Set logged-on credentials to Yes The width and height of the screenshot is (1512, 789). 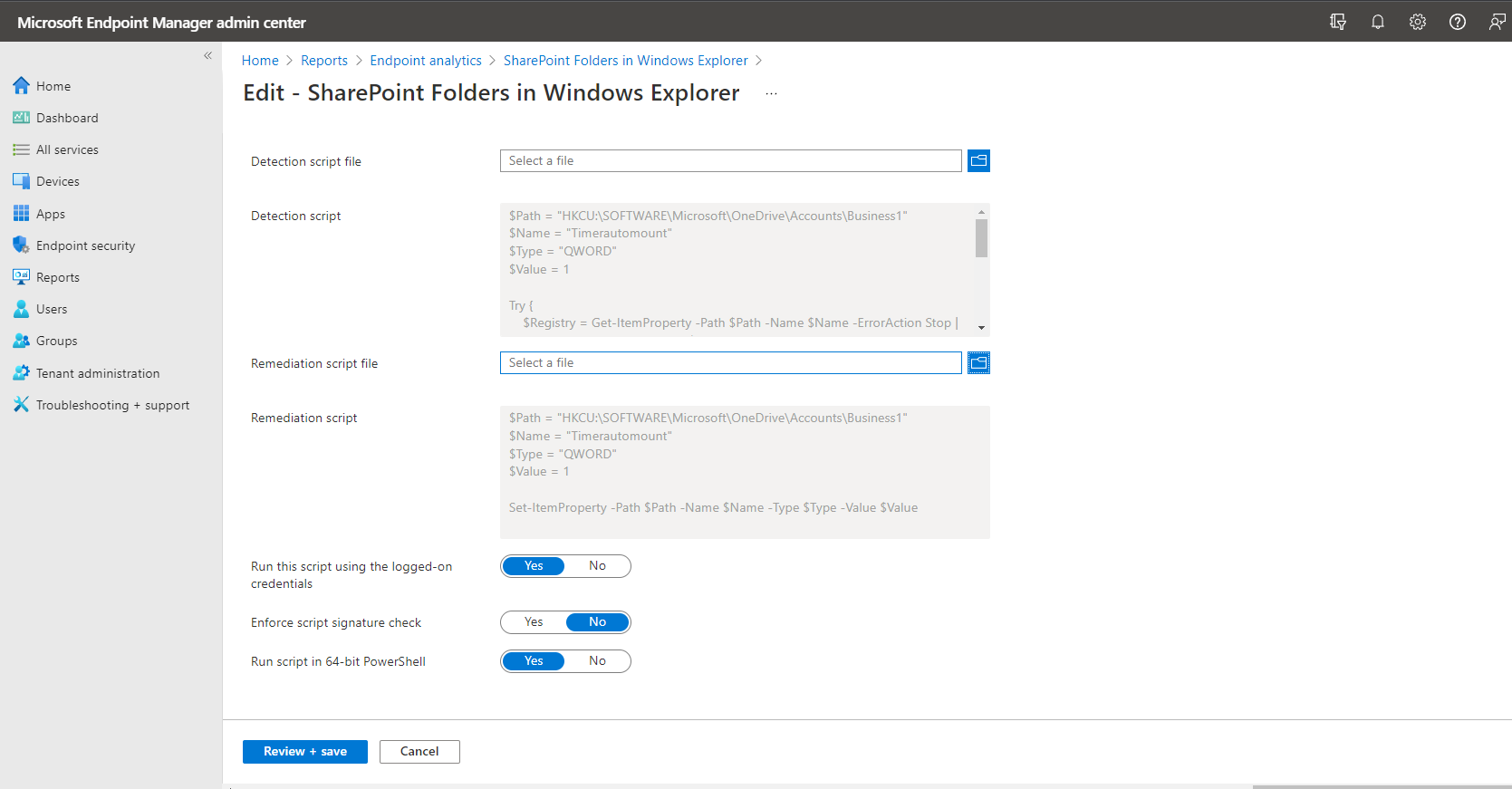(x=534, y=566)
